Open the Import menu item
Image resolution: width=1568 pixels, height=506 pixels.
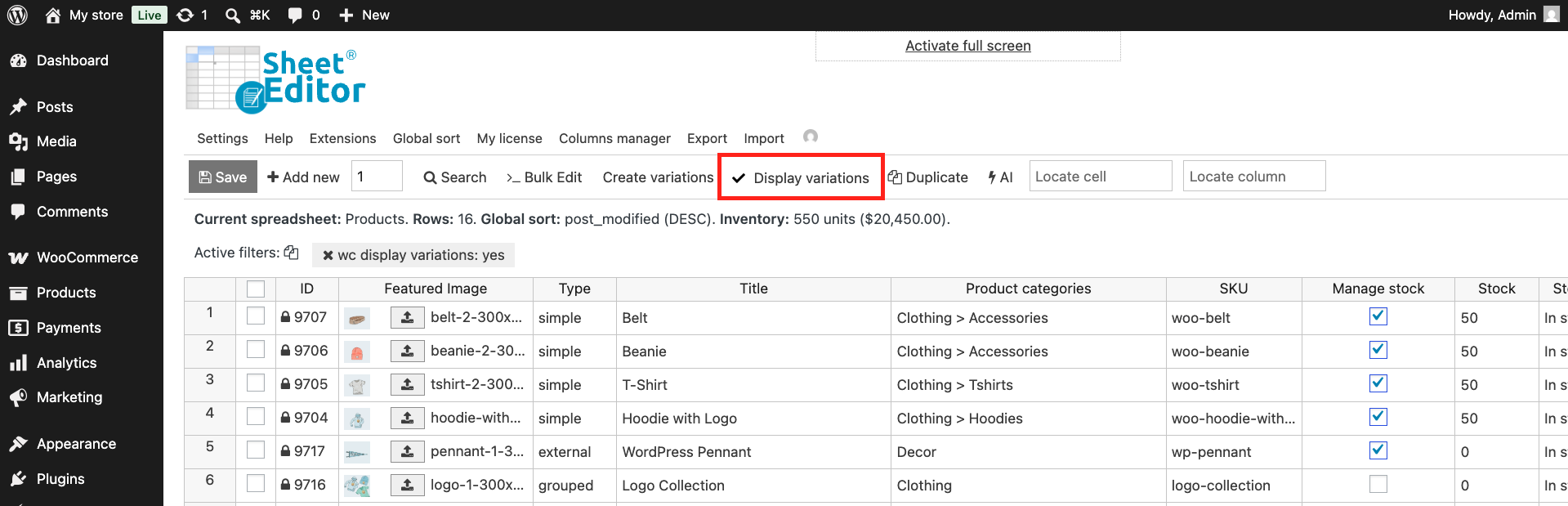click(x=764, y=138)
